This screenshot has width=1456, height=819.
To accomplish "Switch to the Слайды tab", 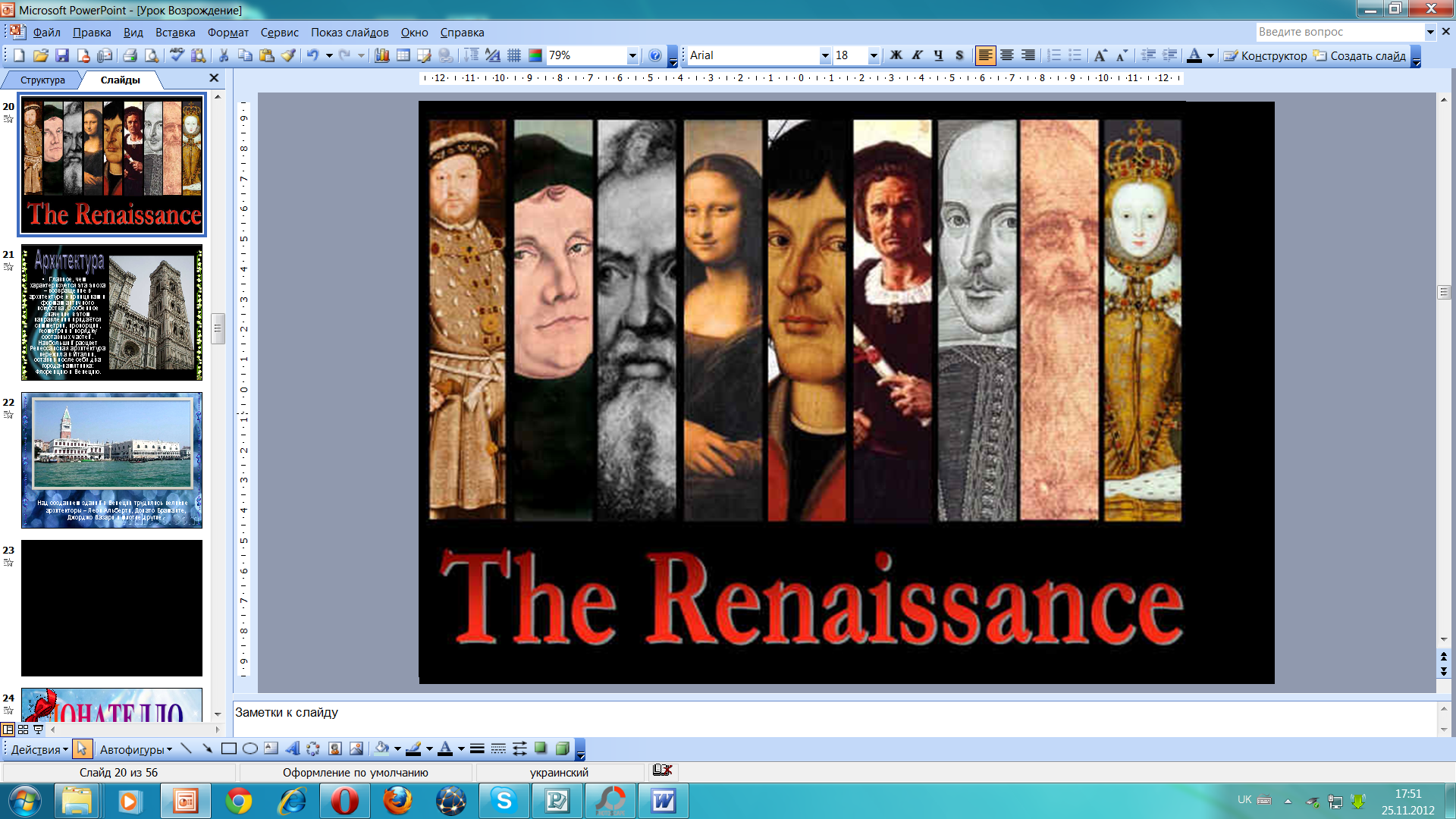I will [120, 80].
